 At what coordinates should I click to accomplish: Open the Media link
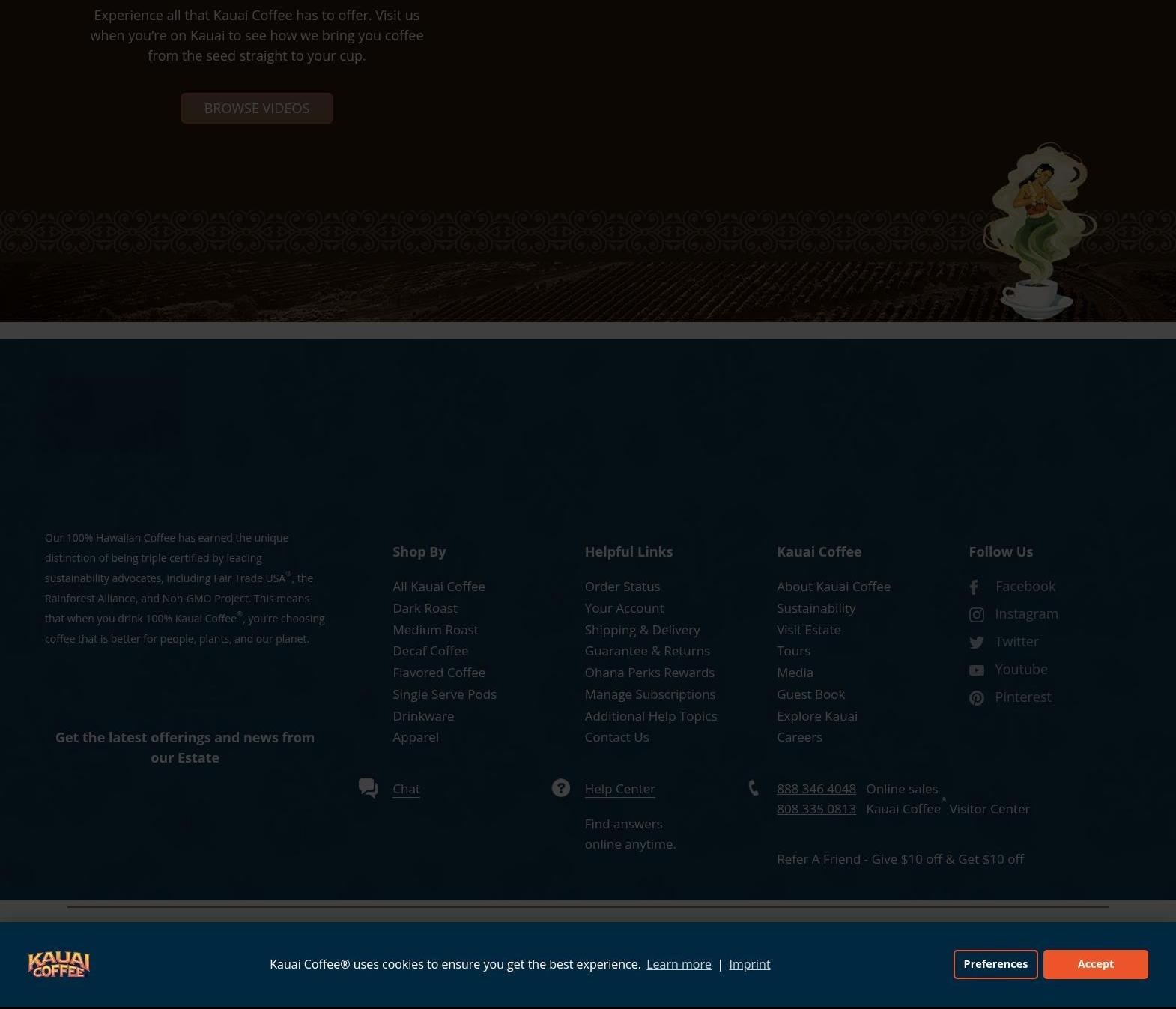coord(795,673)
